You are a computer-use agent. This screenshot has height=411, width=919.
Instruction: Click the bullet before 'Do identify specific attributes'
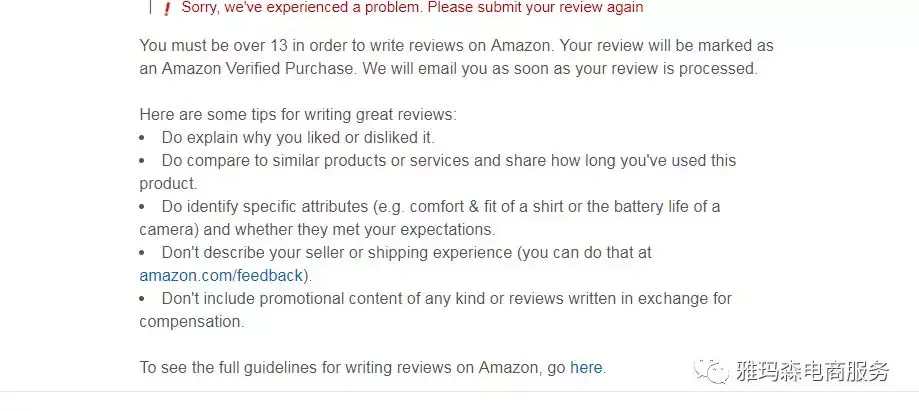coord(142,208)
